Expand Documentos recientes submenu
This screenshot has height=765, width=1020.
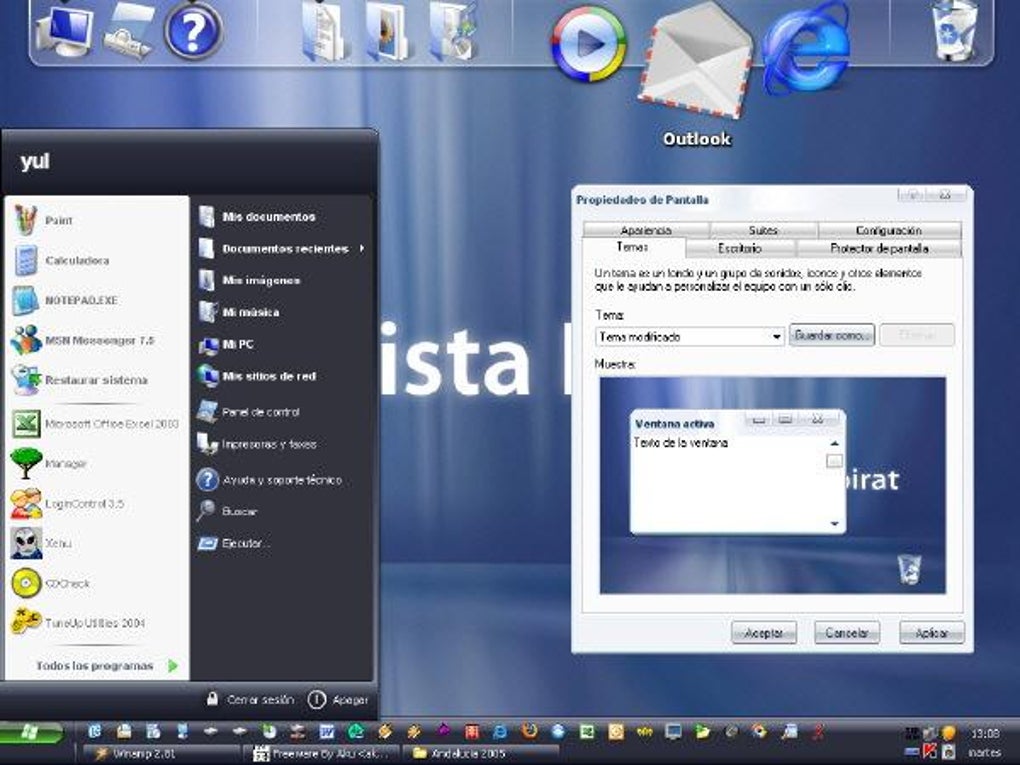coord(283,248)
